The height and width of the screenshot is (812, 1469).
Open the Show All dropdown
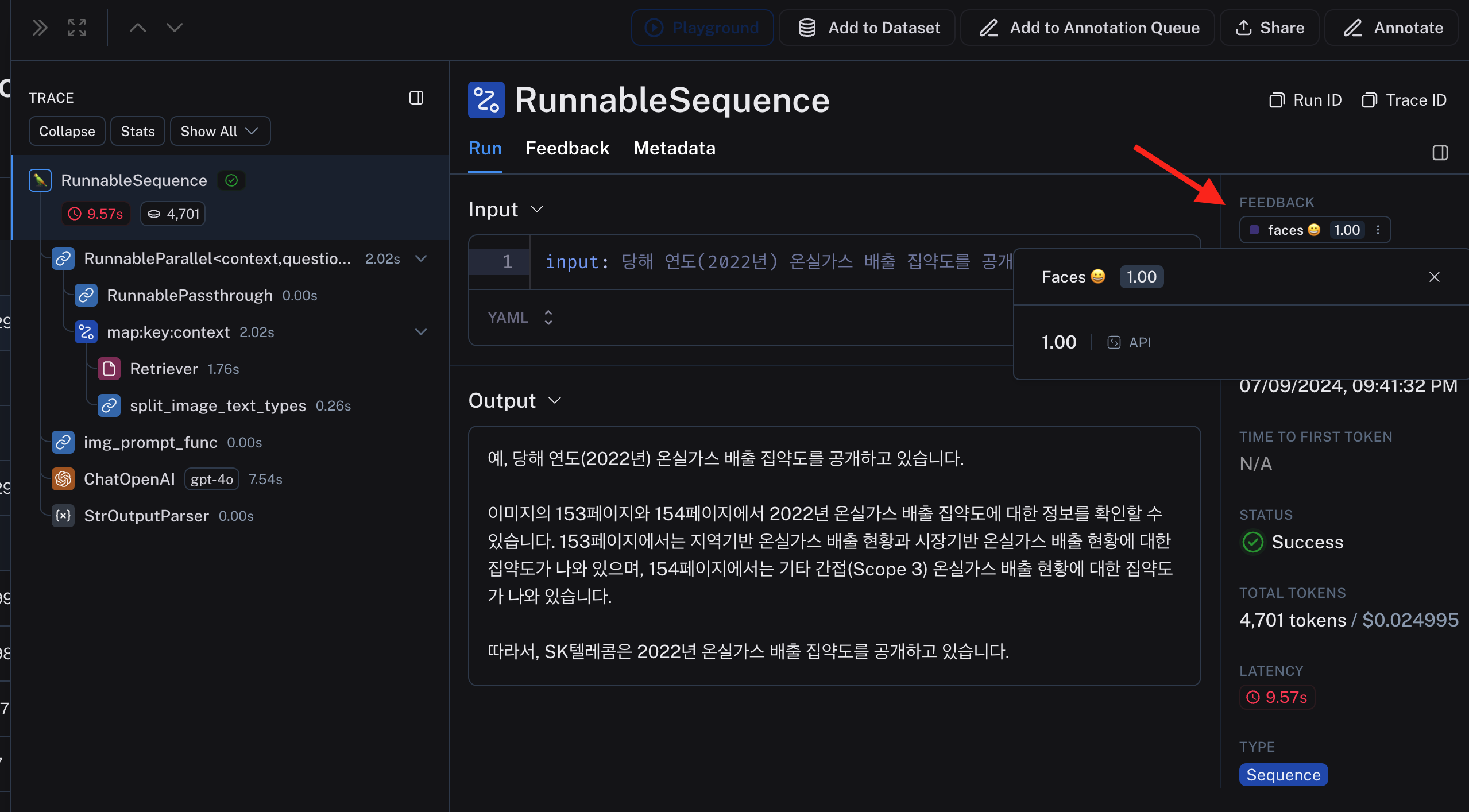coord(220,131)
